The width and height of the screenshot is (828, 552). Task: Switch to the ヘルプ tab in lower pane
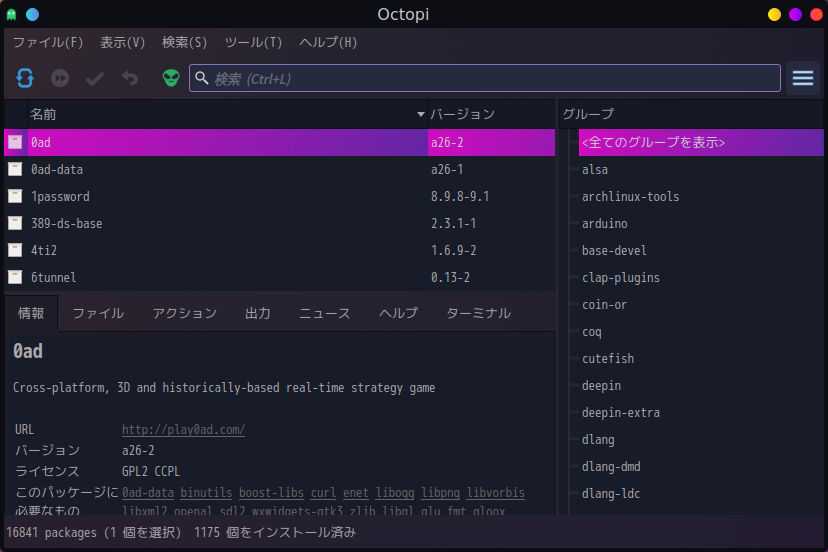click(x=398, y=313)
